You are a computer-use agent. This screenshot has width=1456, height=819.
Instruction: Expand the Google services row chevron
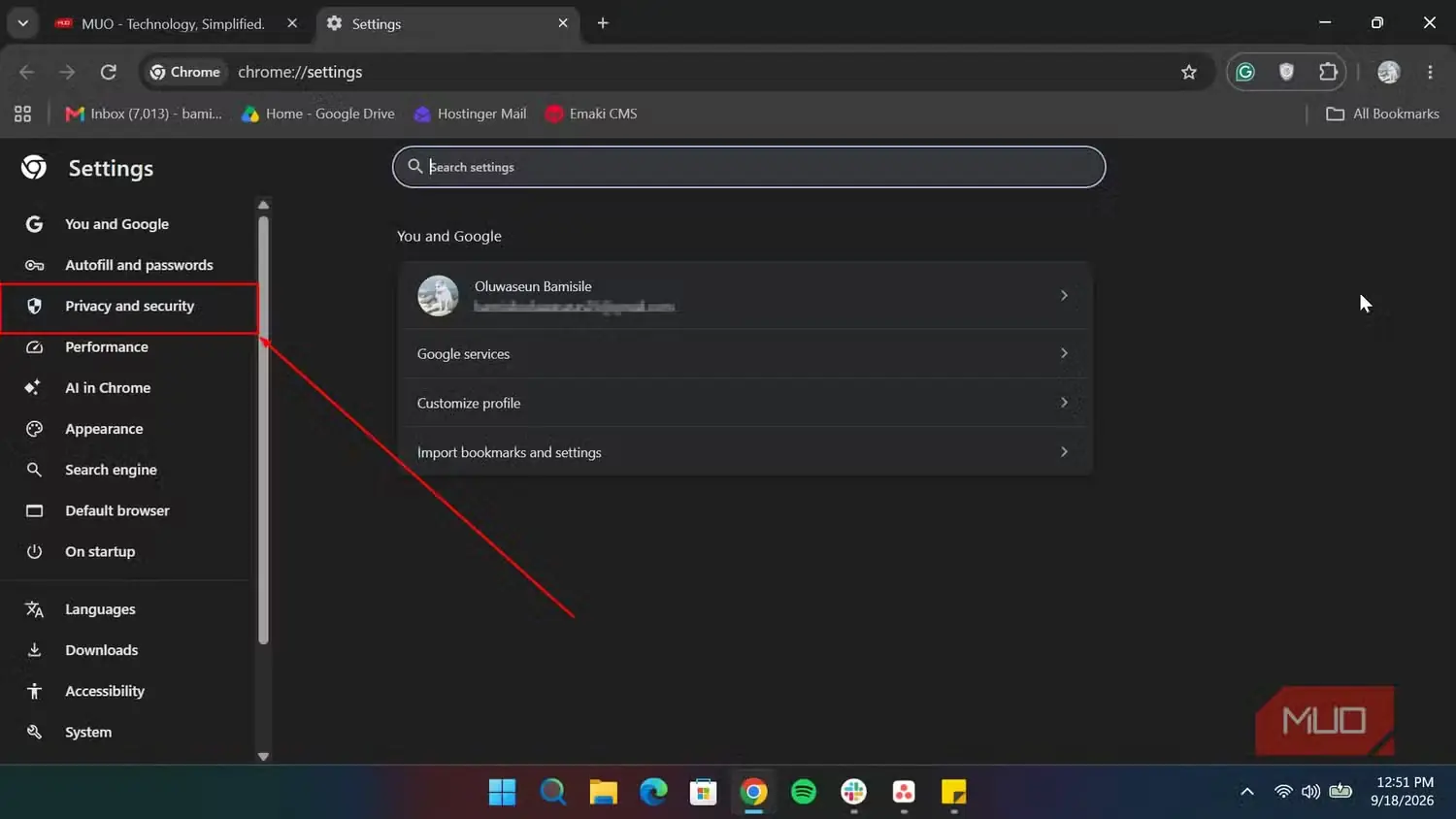1064,353
